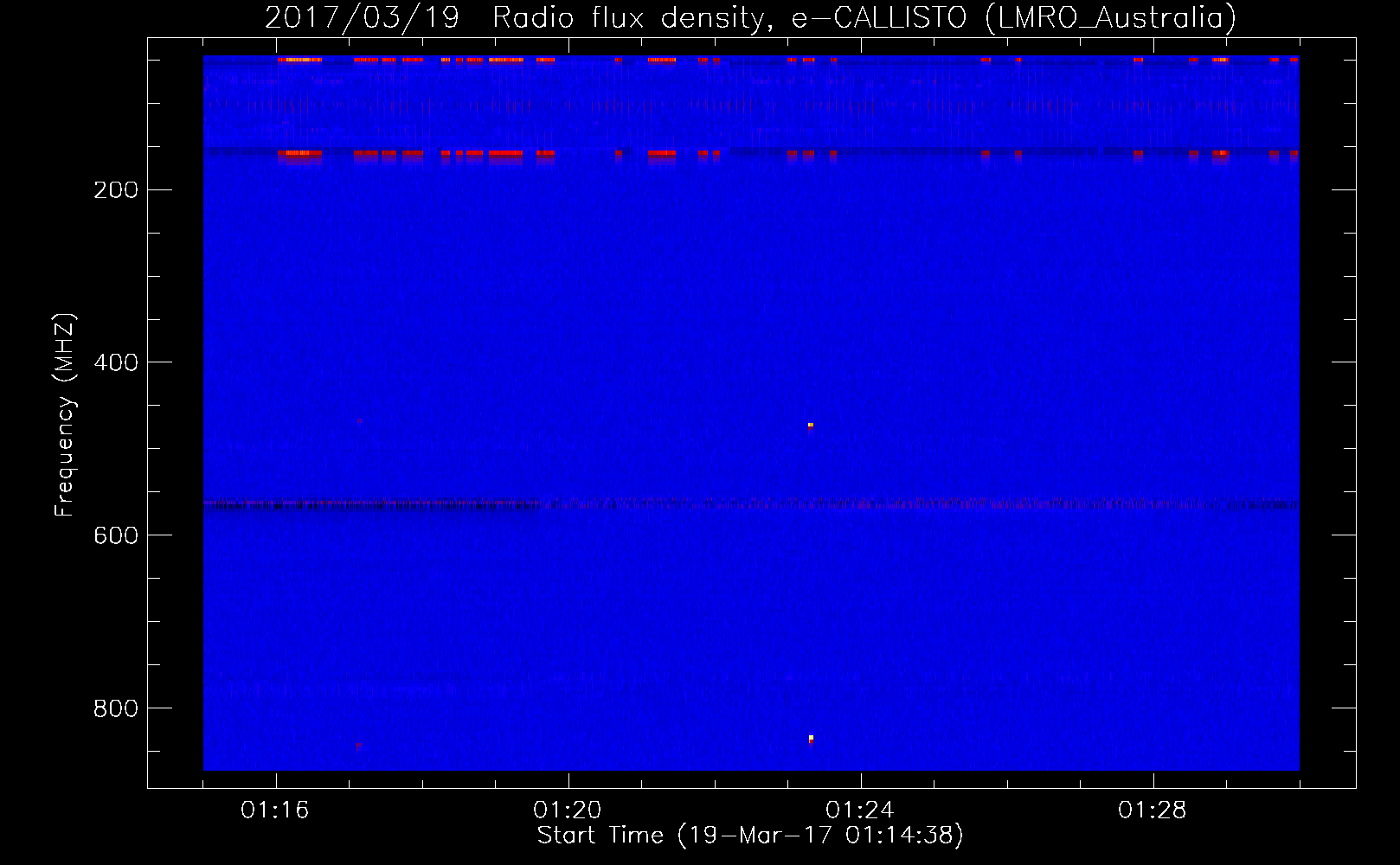1400x865 pixels.
Task: Click the 800 frequency tick label
Action: [116, 708]
